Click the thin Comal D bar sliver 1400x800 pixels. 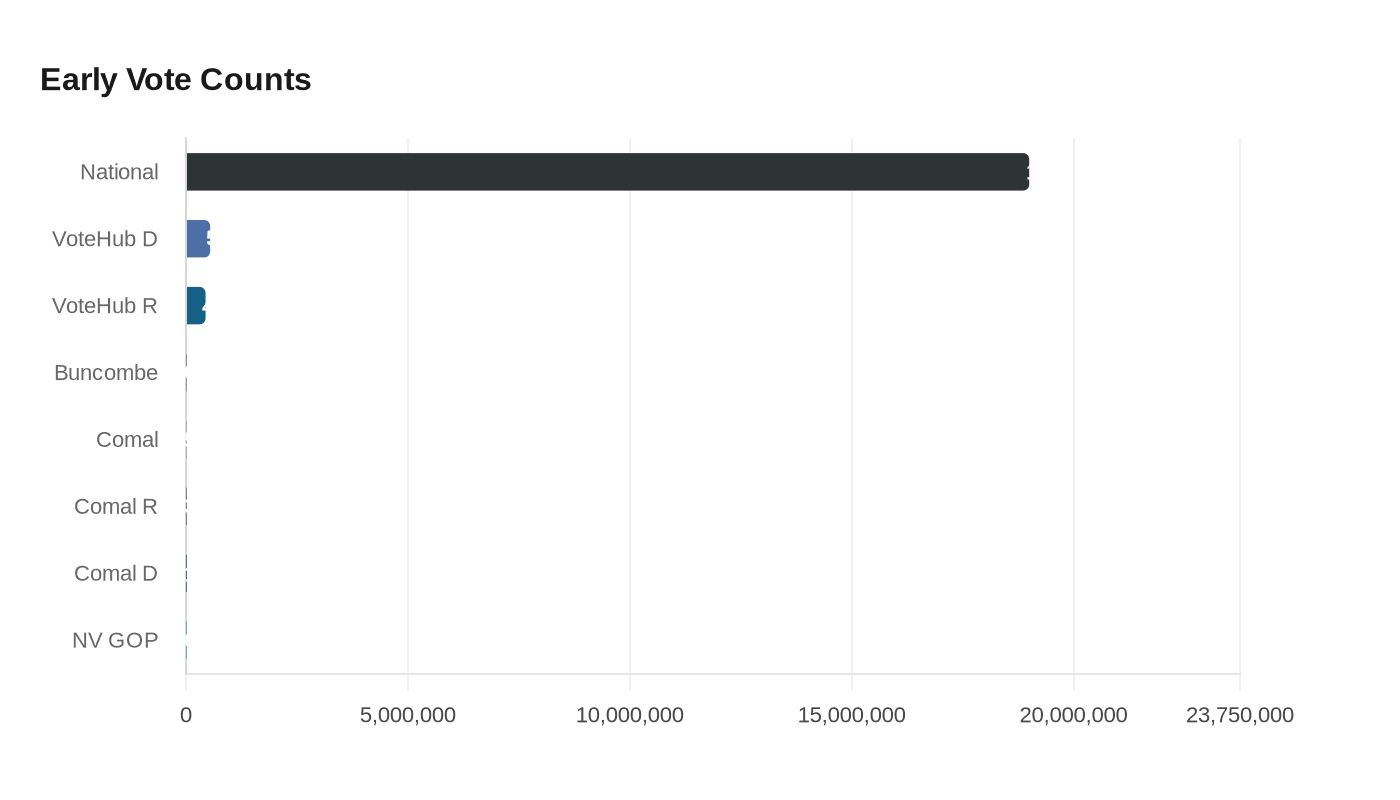[x=186, y=573]
